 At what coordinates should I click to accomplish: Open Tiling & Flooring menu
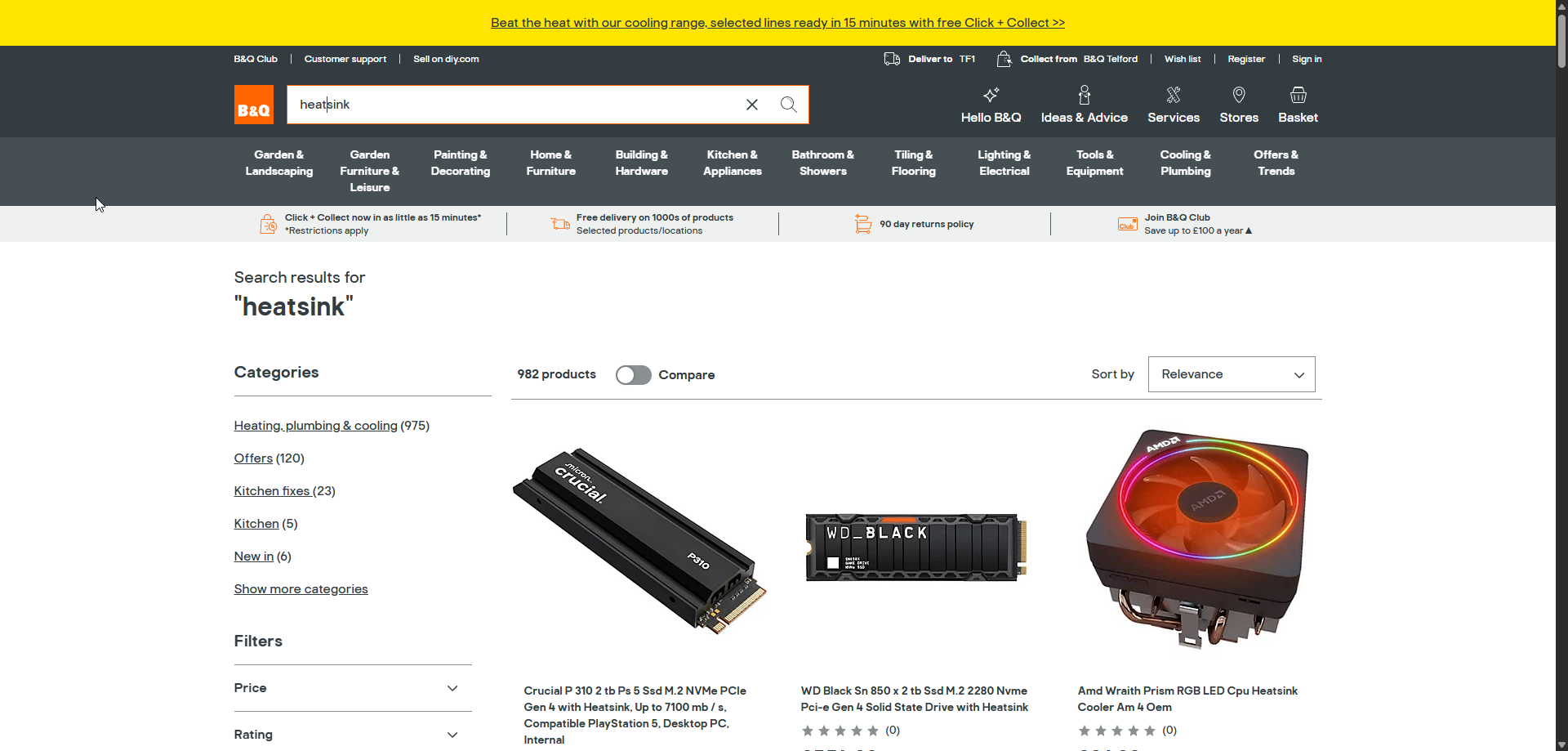pyautogui.click(x=914, y=163)
